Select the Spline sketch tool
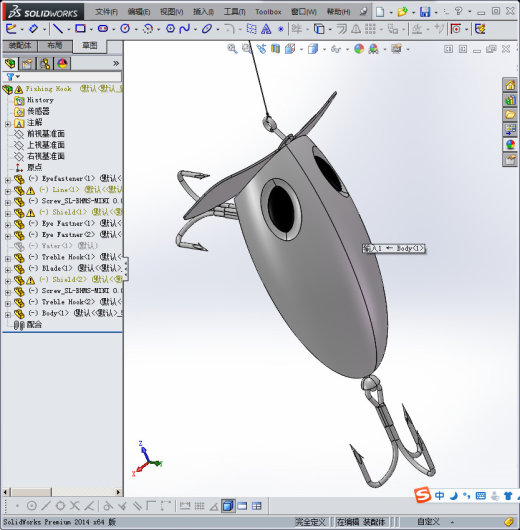Screen dimensions: 520x530 pos(185,29)
